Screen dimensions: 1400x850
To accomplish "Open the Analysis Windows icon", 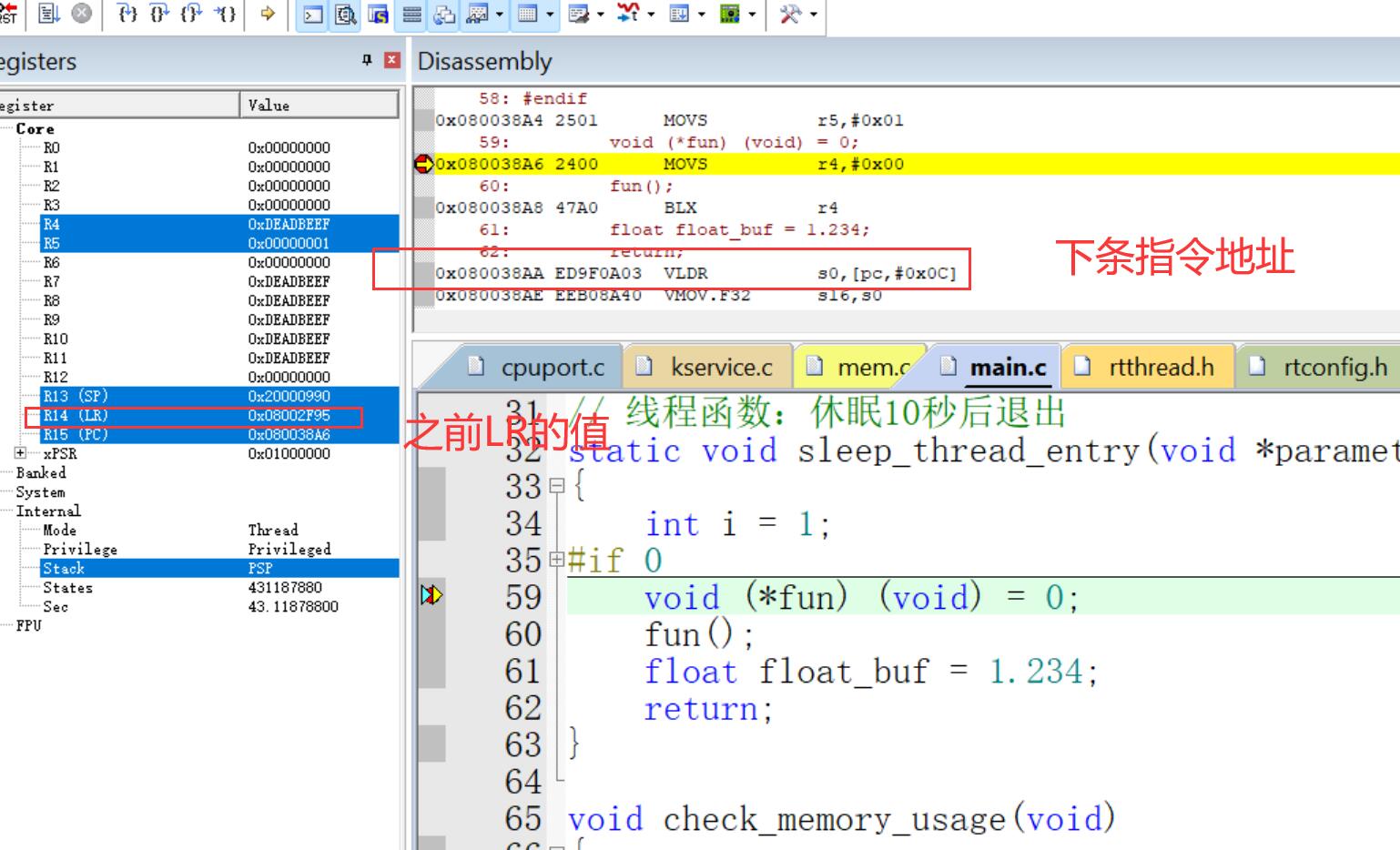I will [627, 15].
